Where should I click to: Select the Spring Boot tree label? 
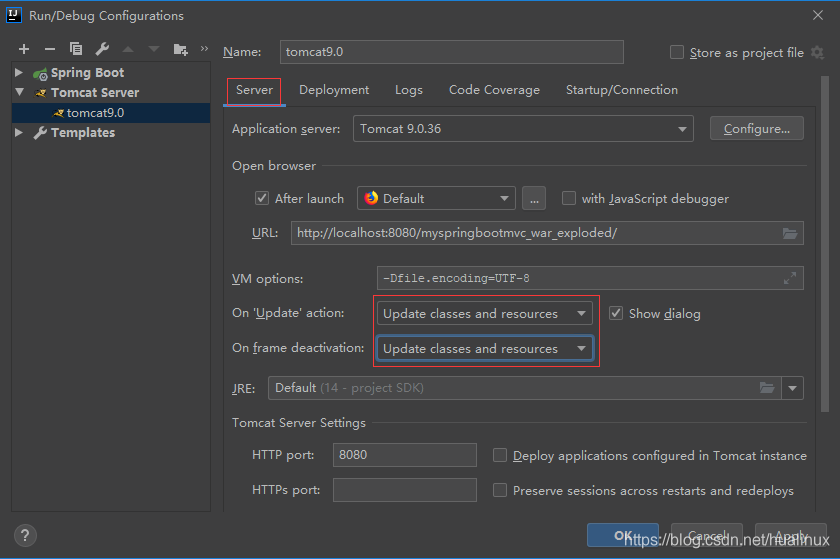point(87,72)
